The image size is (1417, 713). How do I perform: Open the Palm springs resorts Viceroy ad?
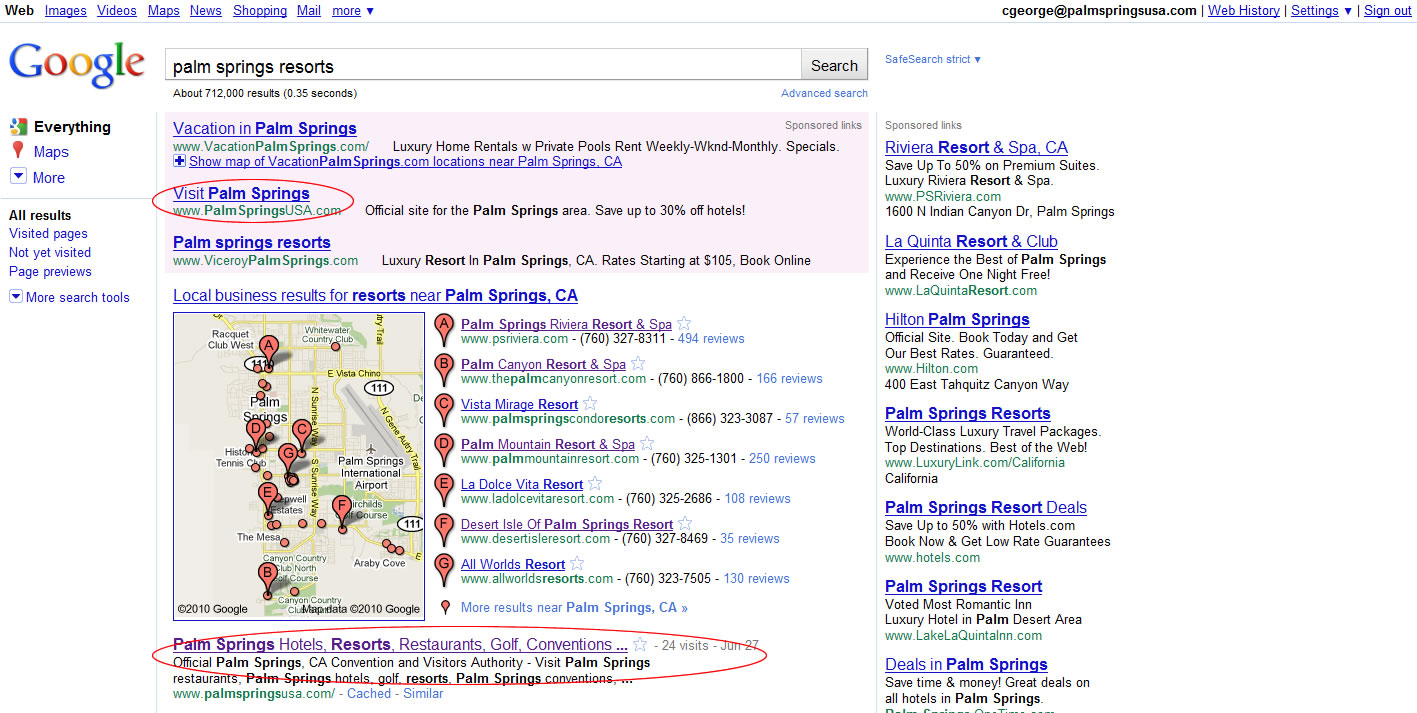(x=252, y=242)
